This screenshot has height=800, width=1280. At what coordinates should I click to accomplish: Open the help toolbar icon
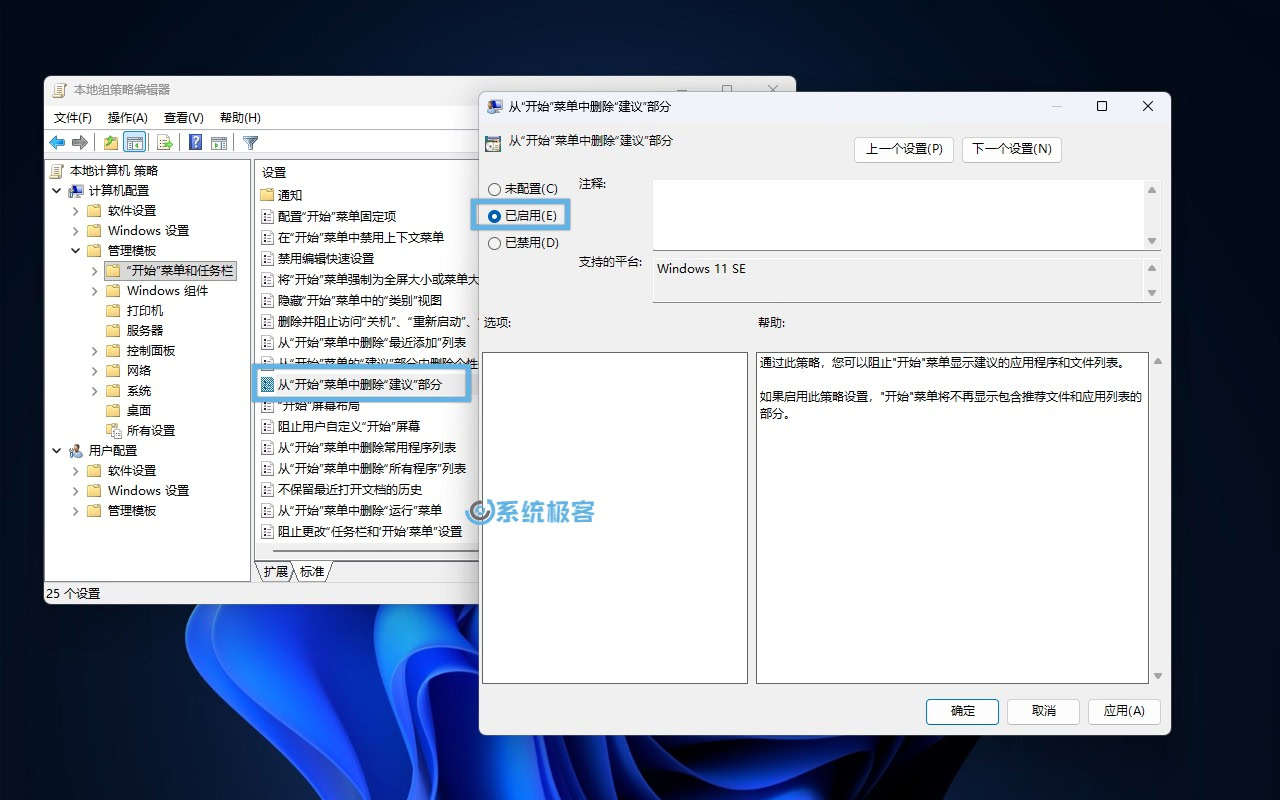tap(194, 142)
